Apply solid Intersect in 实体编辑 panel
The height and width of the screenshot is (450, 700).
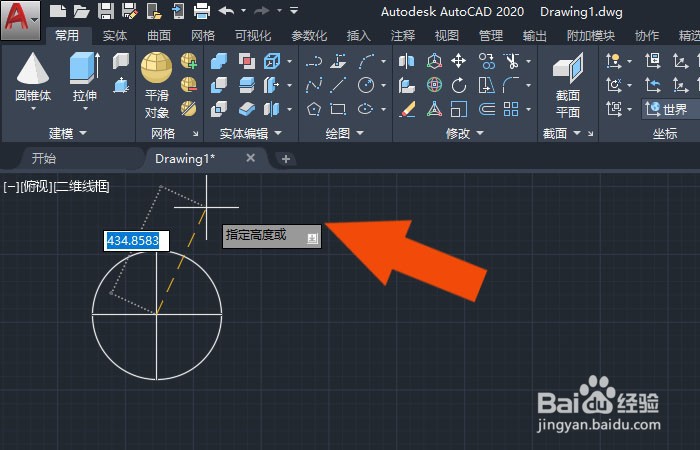pyautogui.click(x=219, y=108)
